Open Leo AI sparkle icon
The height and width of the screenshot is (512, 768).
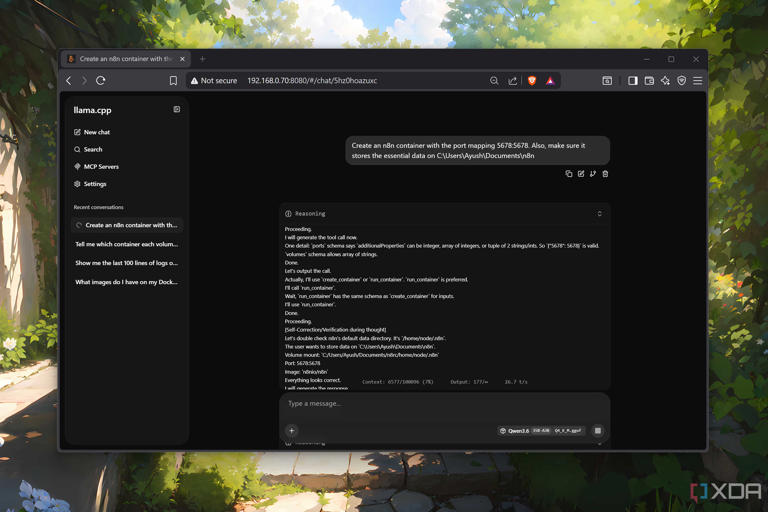(665, 80)
